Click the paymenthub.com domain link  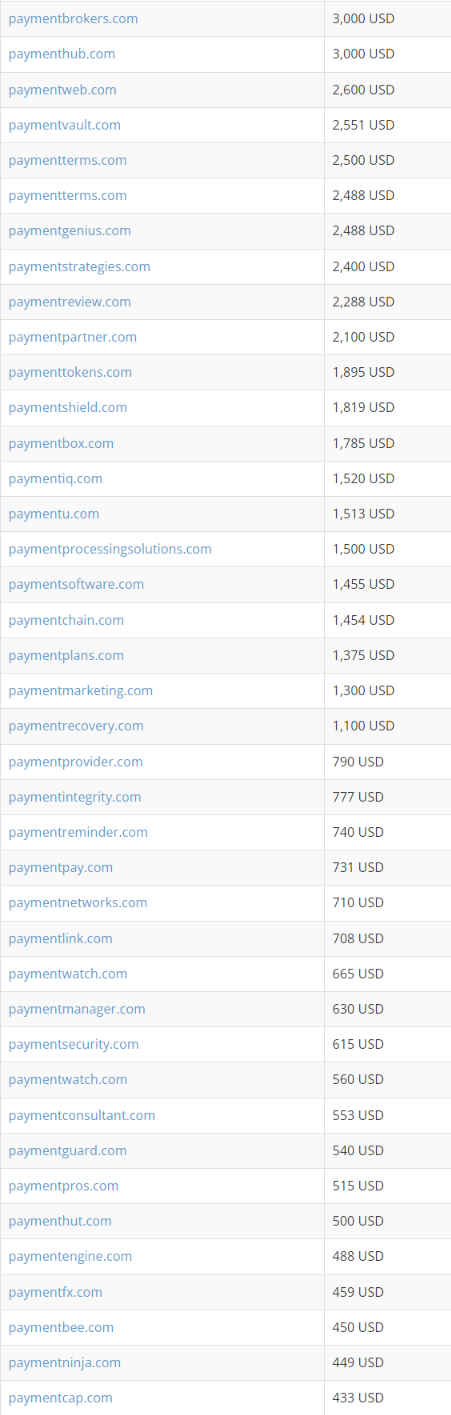point(62,54)
